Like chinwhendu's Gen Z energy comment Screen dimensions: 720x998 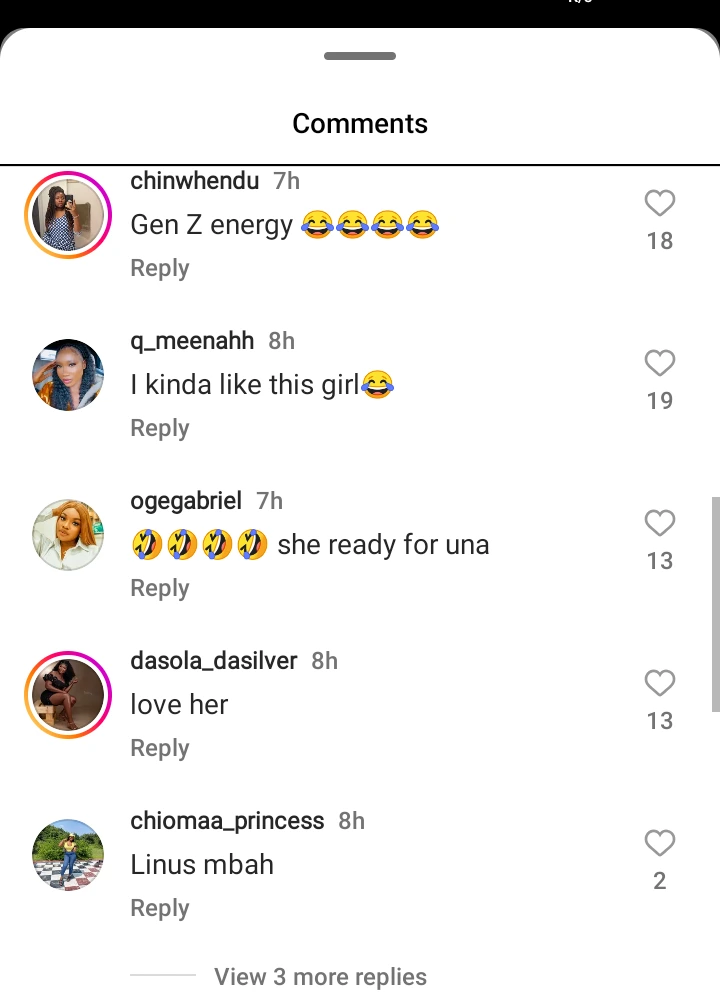tap(659, 204)
